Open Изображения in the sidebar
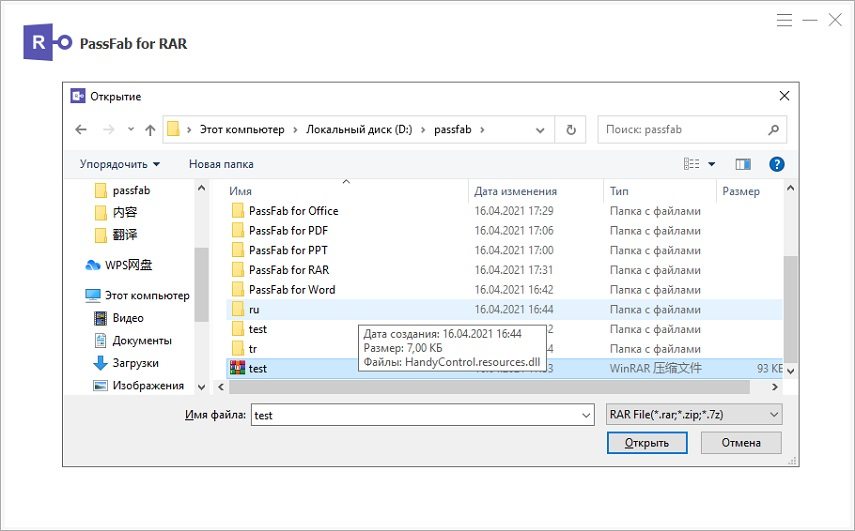Screen dimensions: 855x531 point(139,385)
